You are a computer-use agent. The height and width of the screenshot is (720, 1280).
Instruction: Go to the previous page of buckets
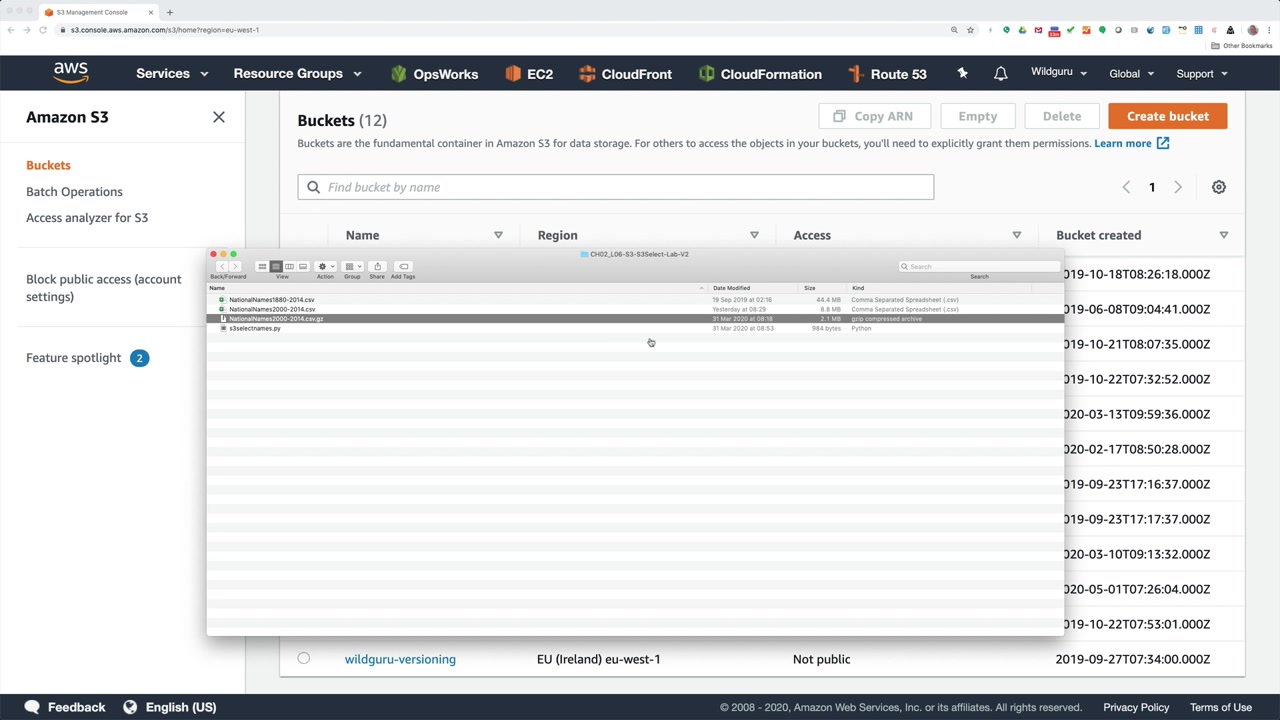tap(1126, 187)
